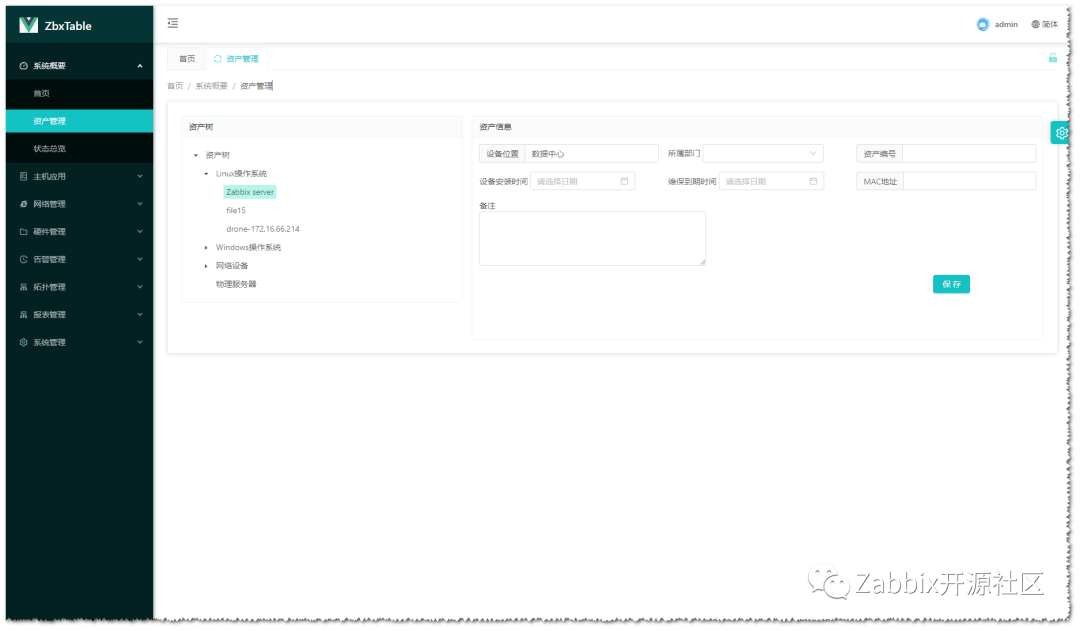Click the 系统管理 gear icon
Image resolution: width=1080 pixels, height=631 pixels.
pos(23,342)
